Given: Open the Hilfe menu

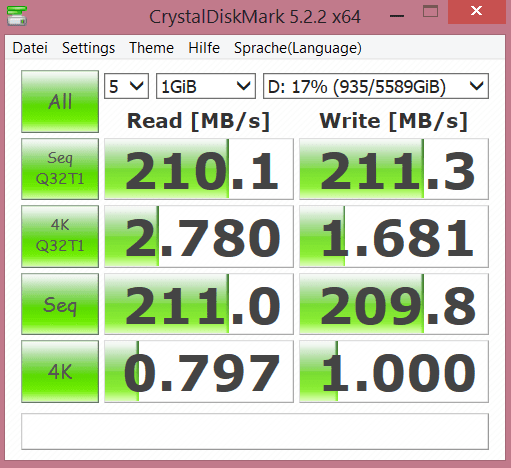Looking at the screenshot, I should [204, 48].
